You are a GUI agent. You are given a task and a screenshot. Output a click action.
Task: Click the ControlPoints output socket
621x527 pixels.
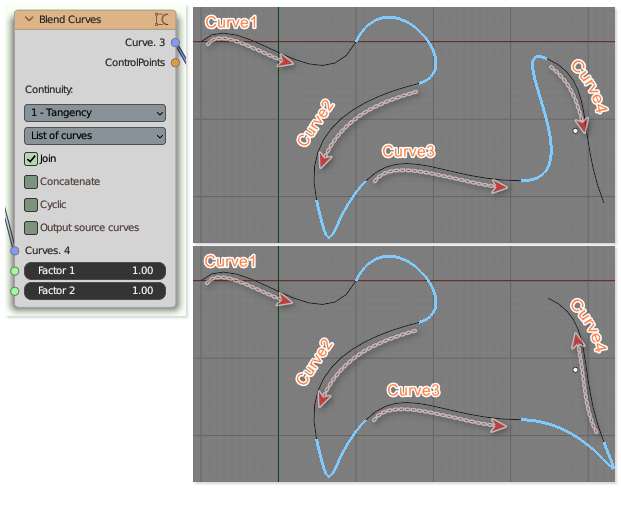tap(175, 63)
